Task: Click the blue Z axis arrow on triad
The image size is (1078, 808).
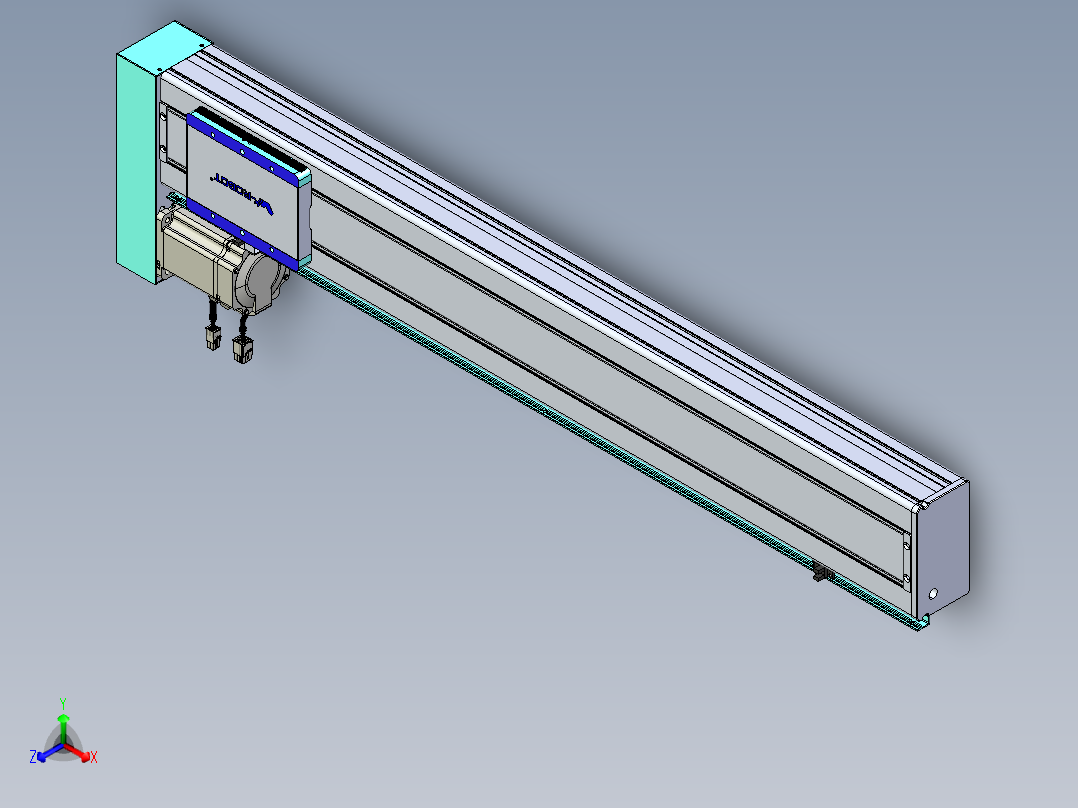Action: click(50, 752)
